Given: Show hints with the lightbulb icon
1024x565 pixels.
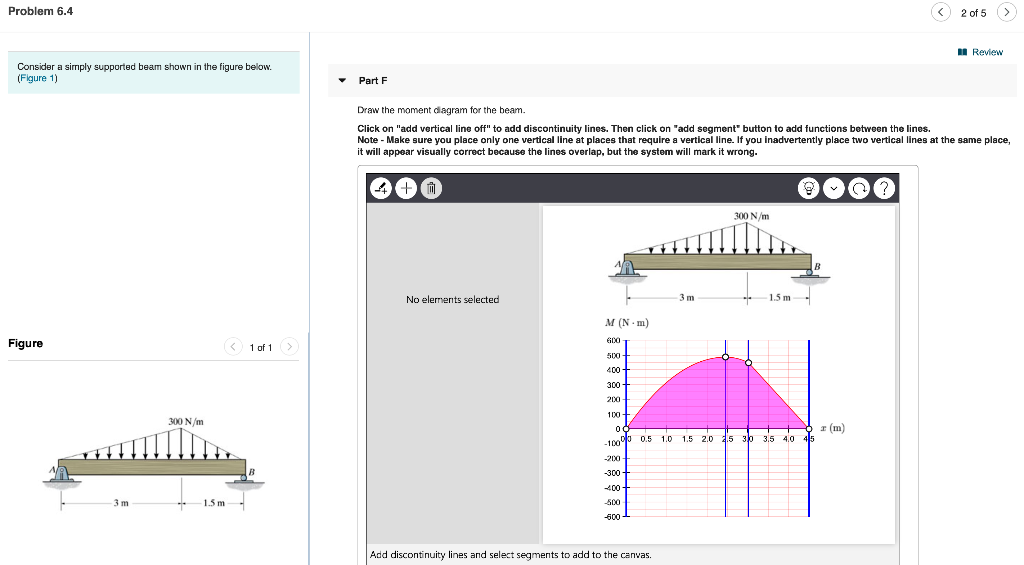Looking at the screenshot, I should (808, 188).
